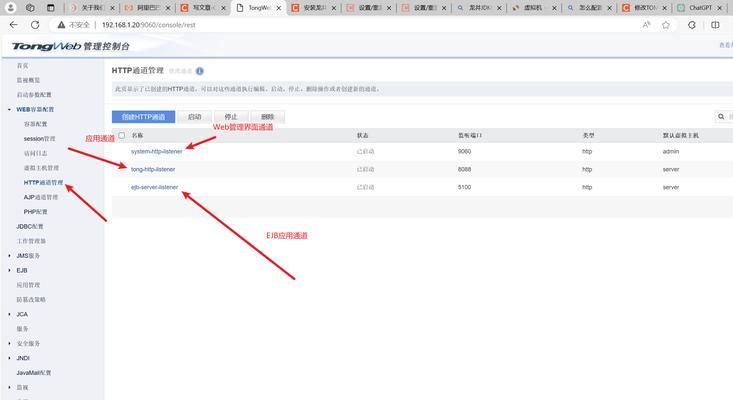This screenshot has width=733, height=400.
Task: Open the read aloud icon
Action: 647,25
